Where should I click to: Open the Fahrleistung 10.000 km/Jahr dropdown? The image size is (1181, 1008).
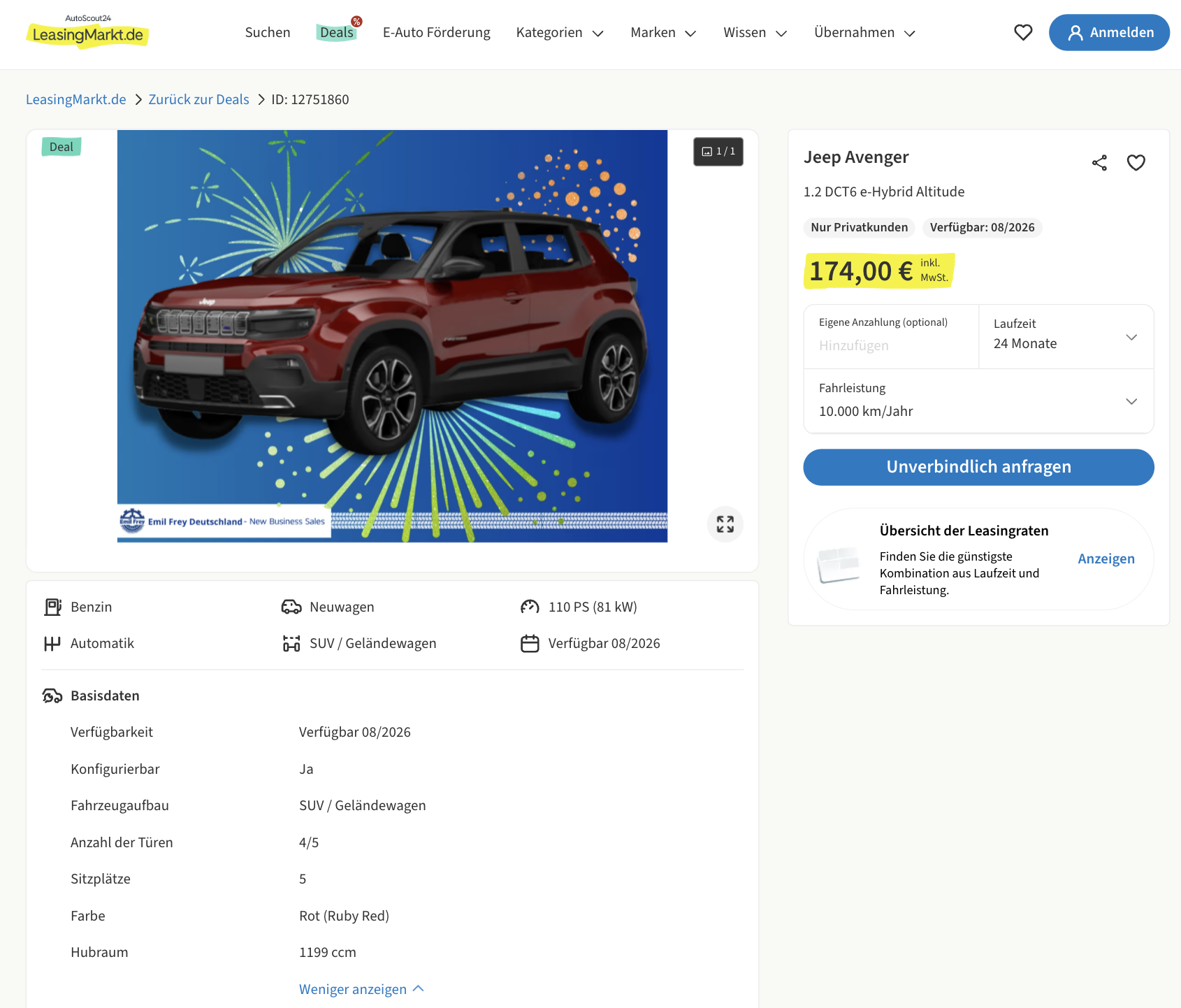pos(978,401)
